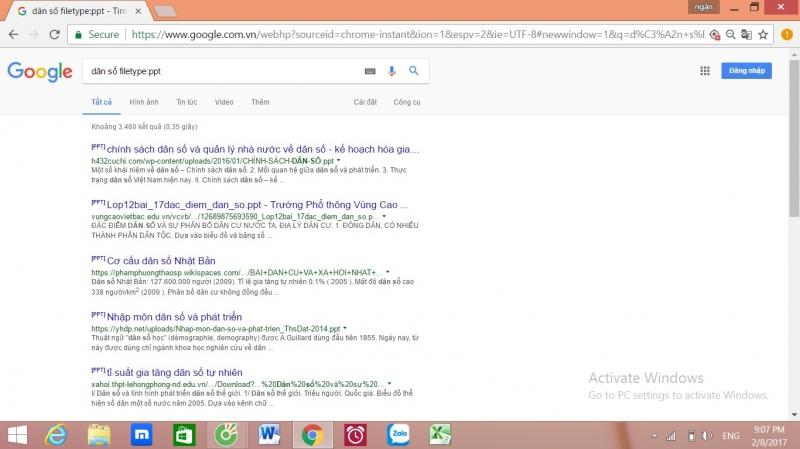Open the Google apps grid
This screenshot has width=800, height=449.
[704, 71]
